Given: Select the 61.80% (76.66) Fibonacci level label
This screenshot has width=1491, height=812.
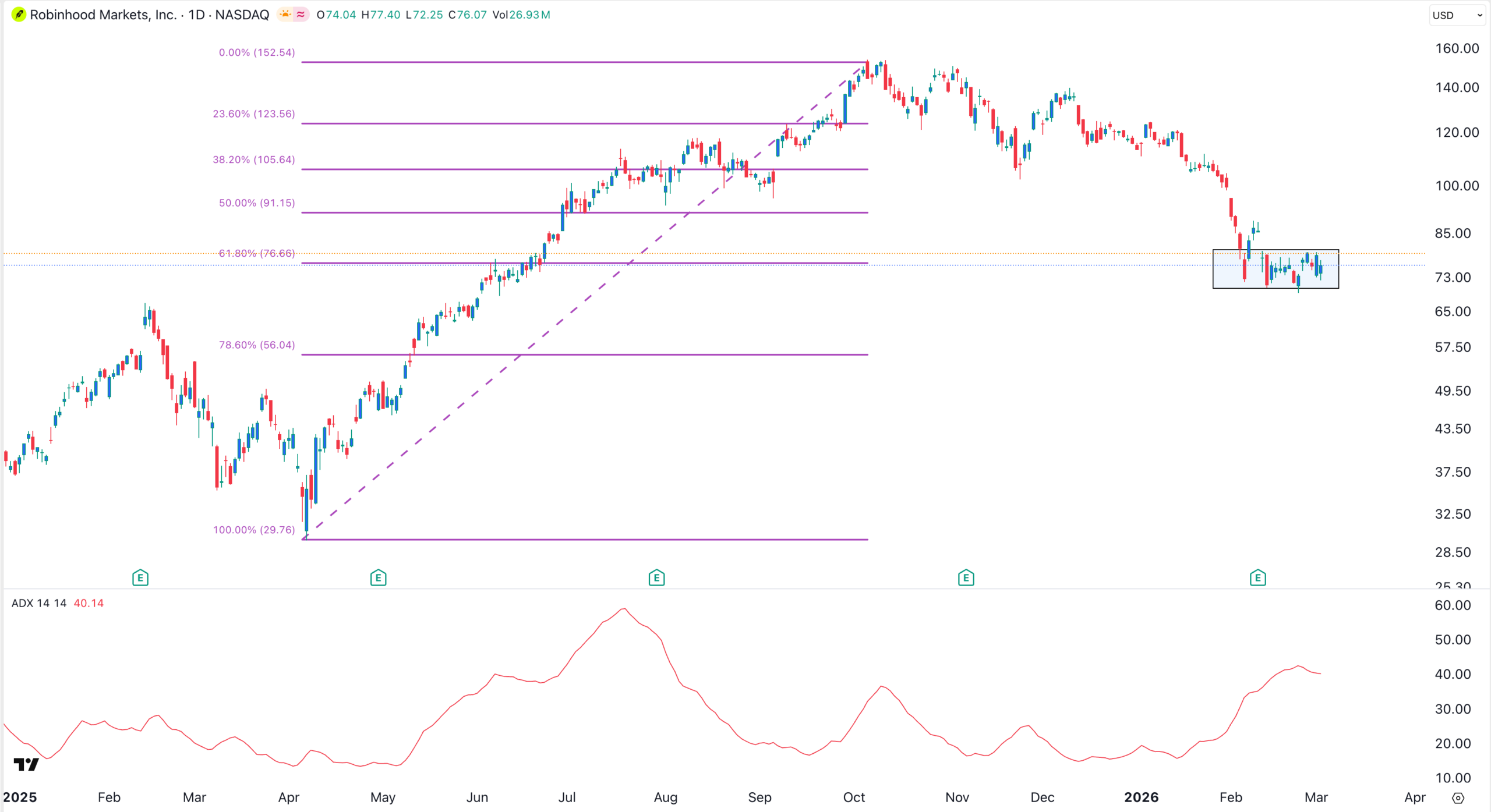Looking at the screenshot, I should [257, 253].
